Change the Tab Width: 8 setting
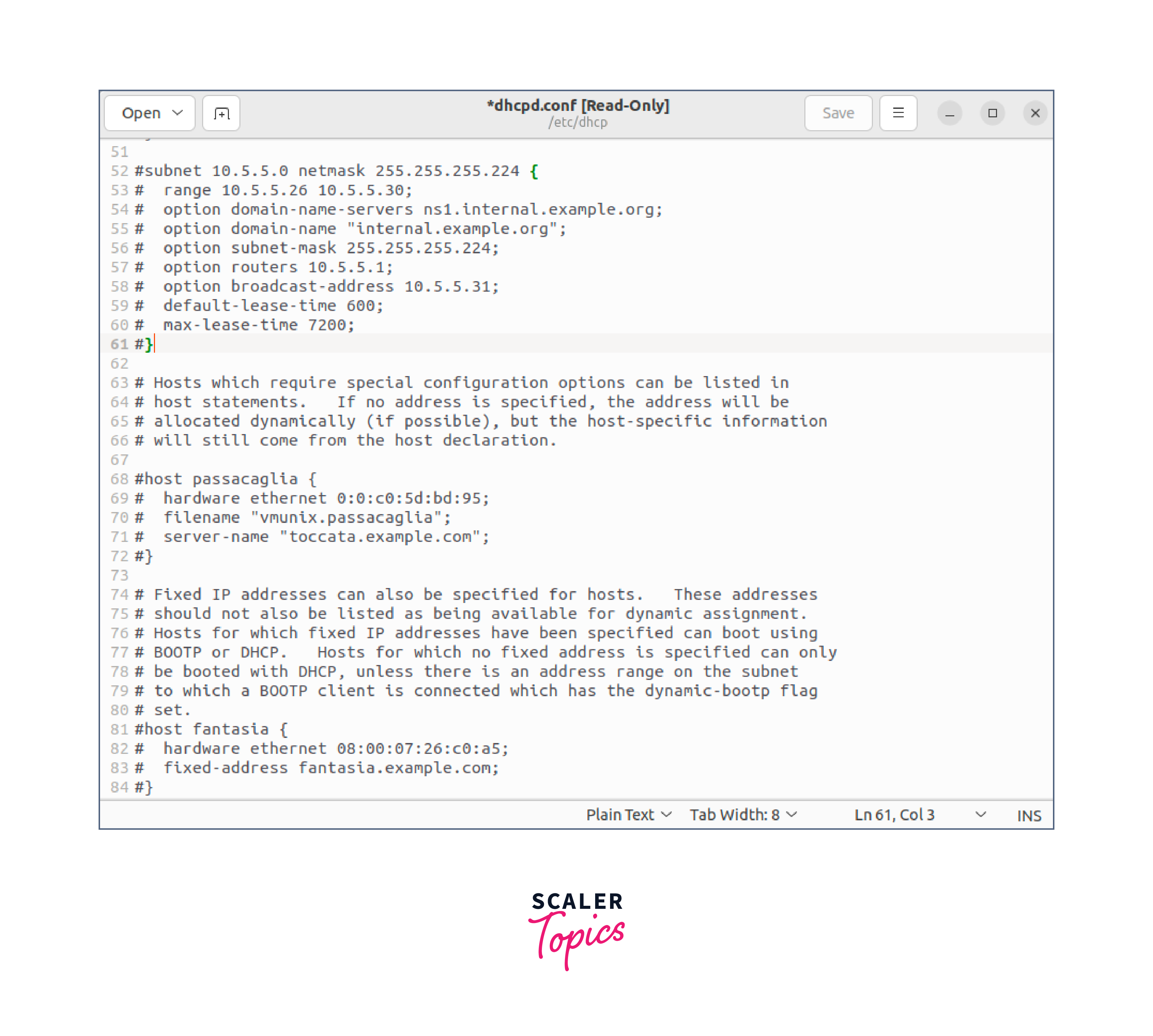The width and height of the screenshot is (1153, 1036). (743, 815)
